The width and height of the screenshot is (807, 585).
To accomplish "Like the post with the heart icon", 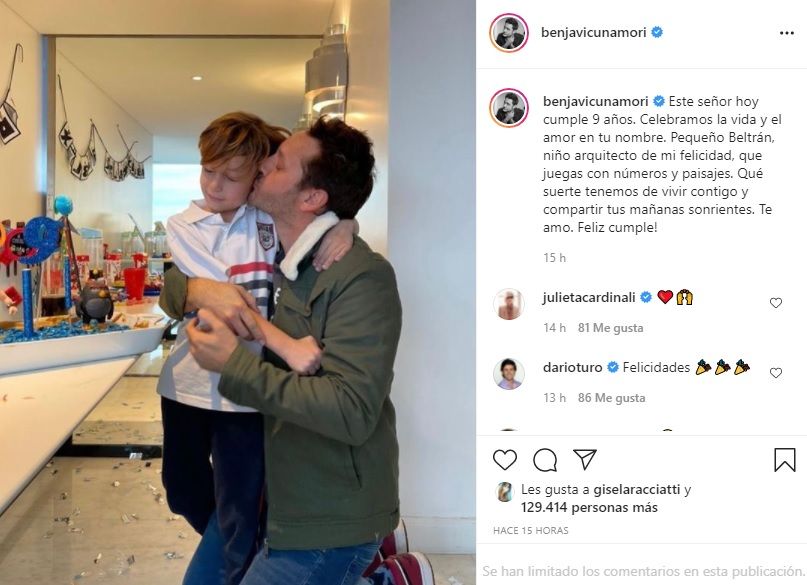I will (505, 459).
